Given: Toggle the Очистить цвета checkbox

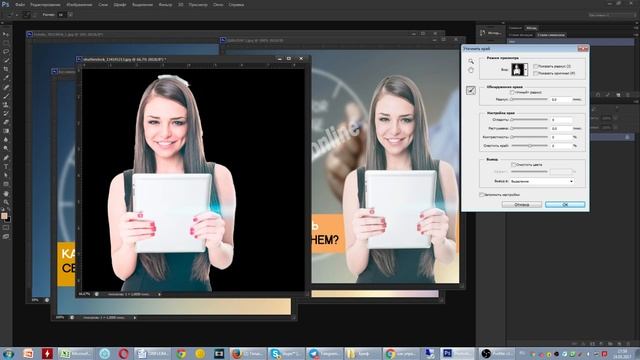Looking at the screenshot, I should click(514, 164).
